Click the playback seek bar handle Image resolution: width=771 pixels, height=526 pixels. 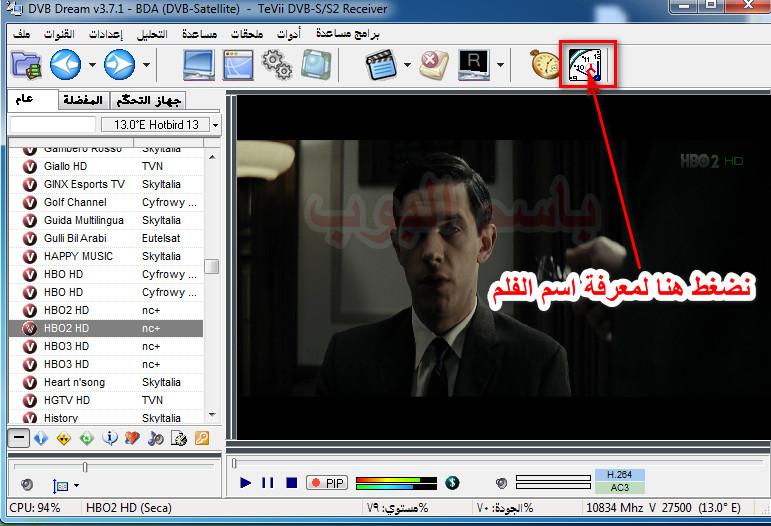point(235,463)
